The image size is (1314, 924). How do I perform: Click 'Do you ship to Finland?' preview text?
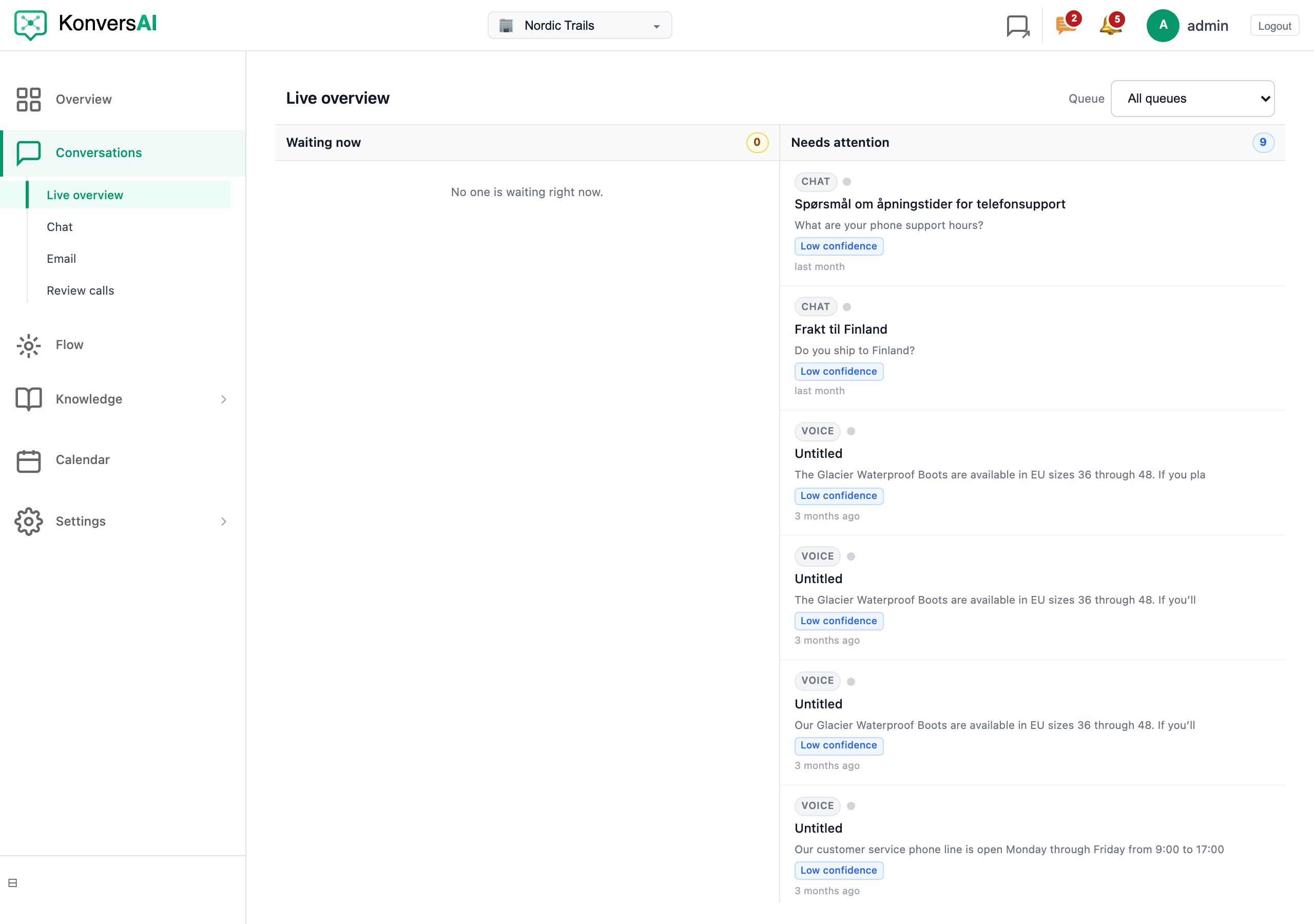click(x=855, y=351)
